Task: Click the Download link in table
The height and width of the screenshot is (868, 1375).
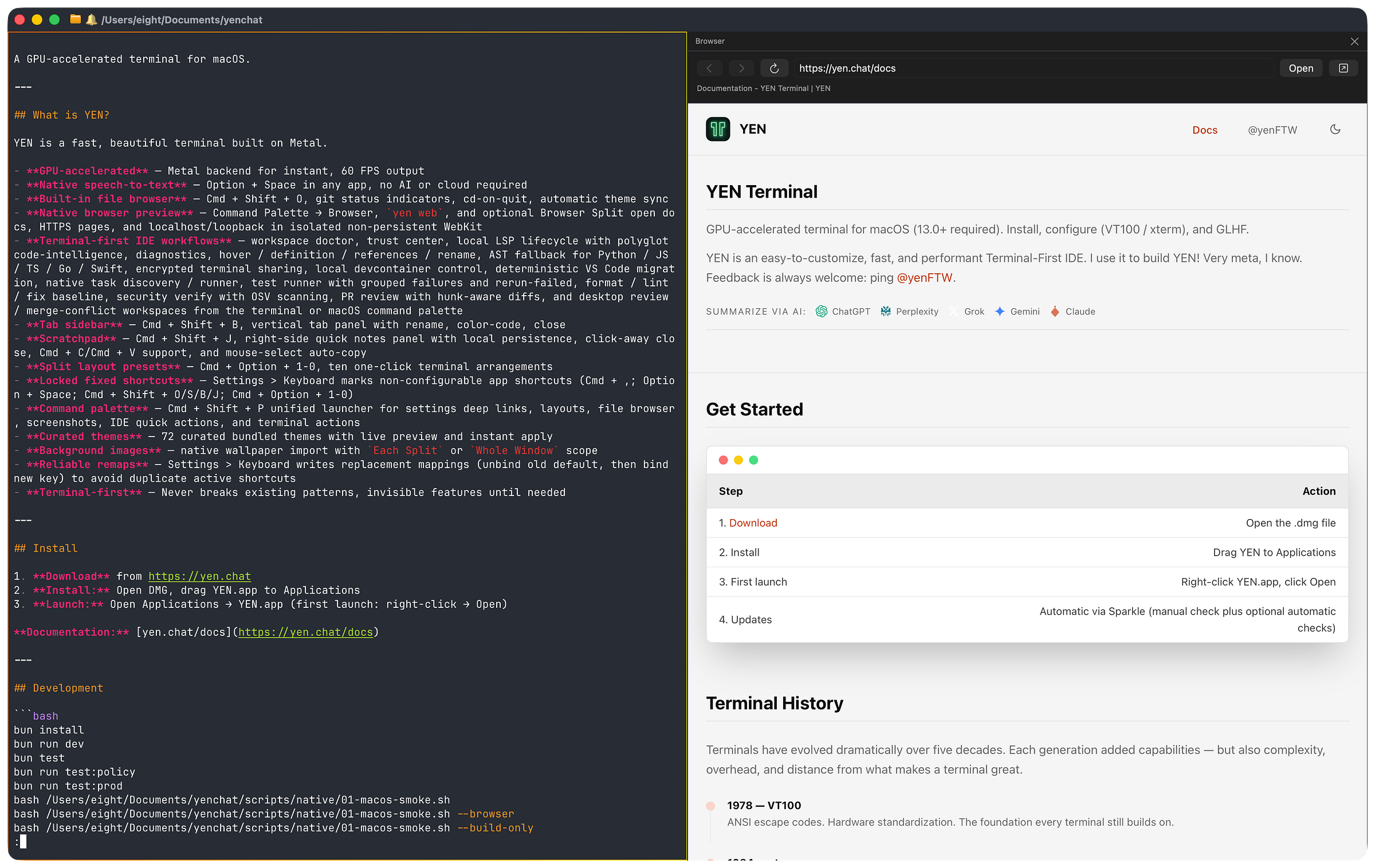Action: coord(753,523)
